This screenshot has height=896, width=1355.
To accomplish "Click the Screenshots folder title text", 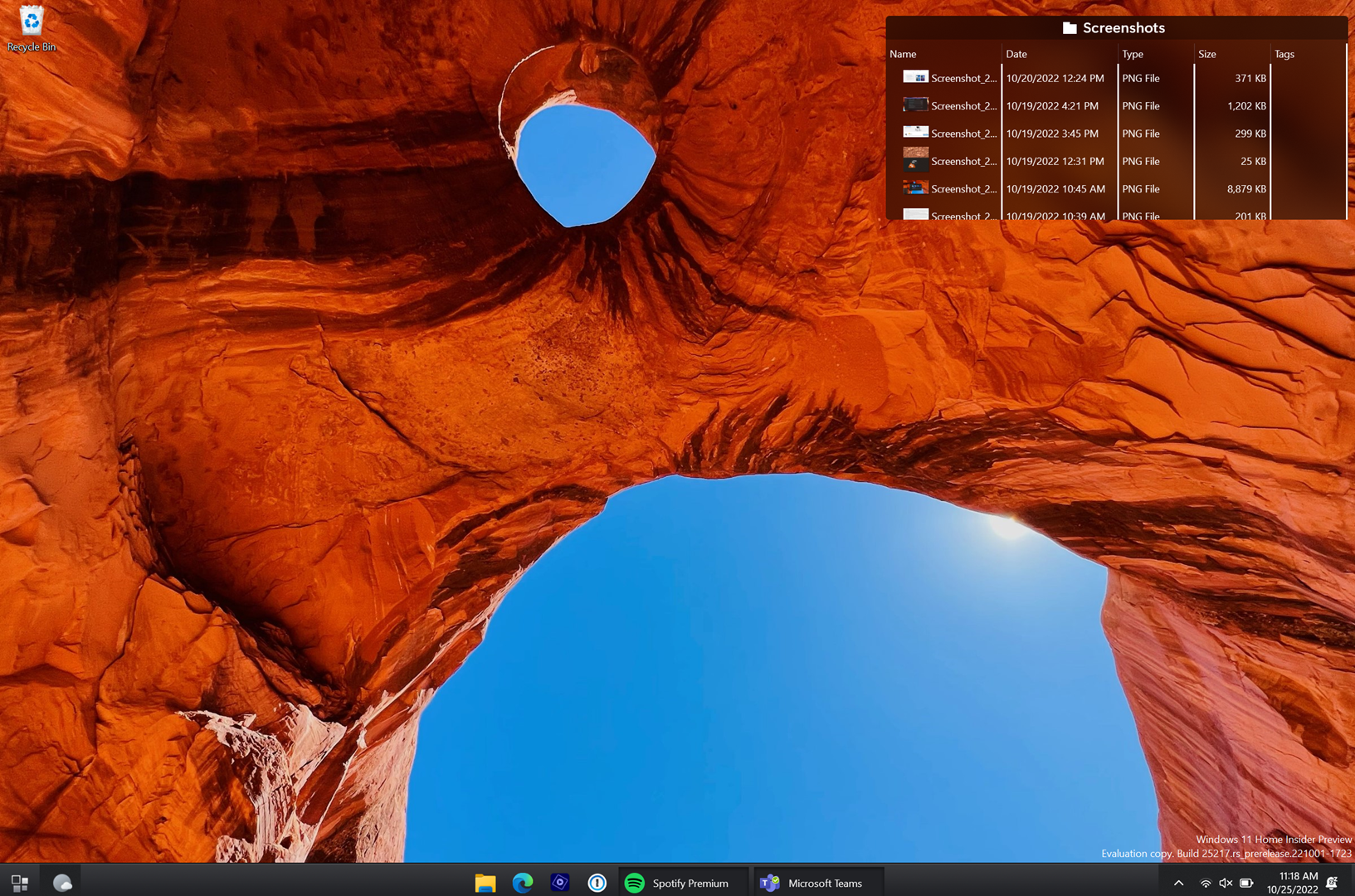I will click(1123, 28).
